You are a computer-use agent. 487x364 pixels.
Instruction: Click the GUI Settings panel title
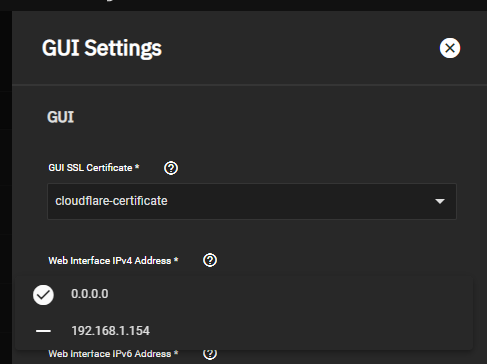coord(102,48)
